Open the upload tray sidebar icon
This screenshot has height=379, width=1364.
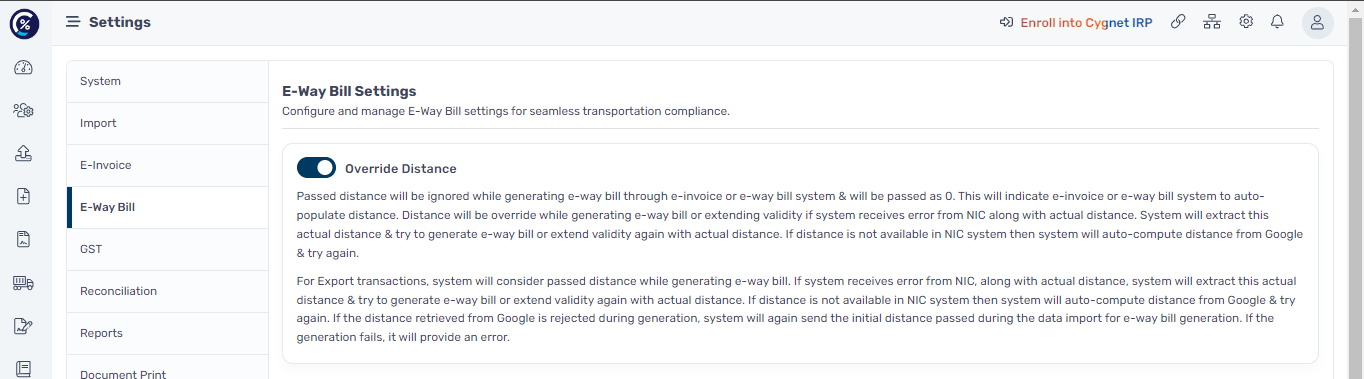point(24,153)
